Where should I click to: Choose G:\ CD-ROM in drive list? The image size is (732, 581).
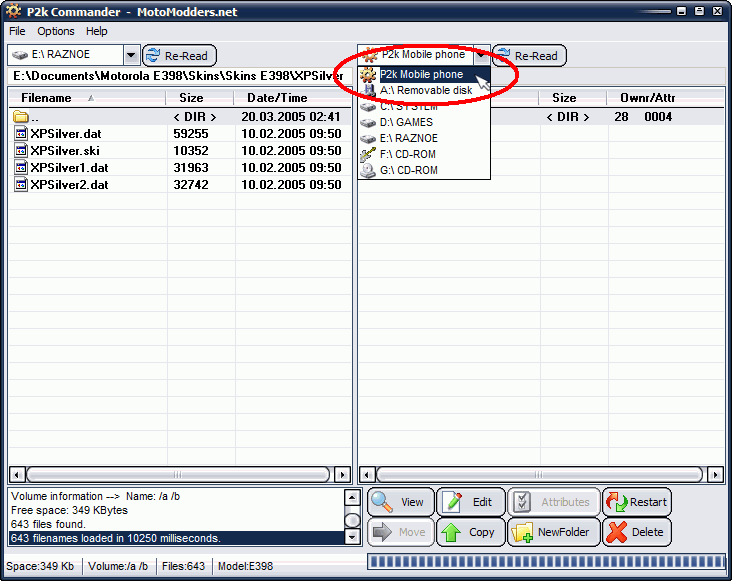(x=424, y=170)
